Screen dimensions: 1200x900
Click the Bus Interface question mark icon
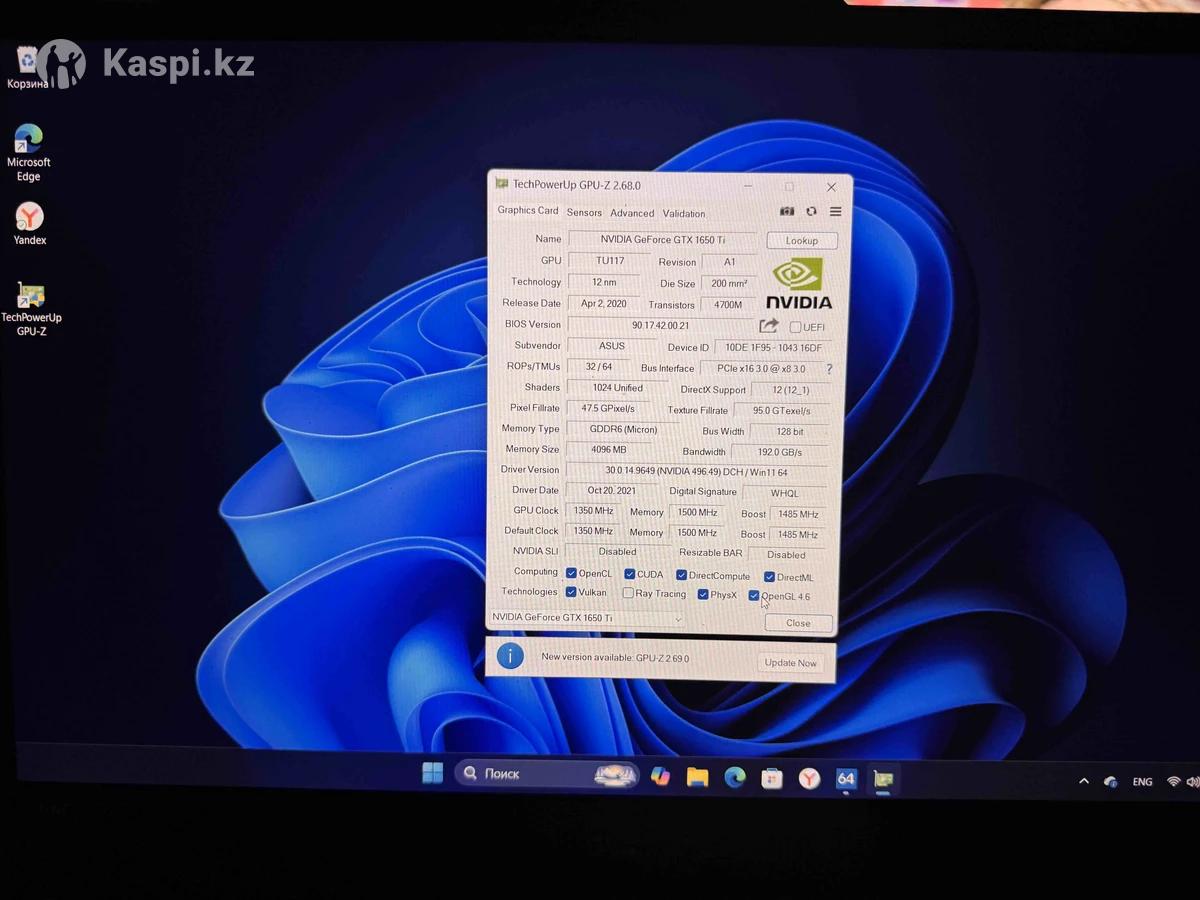coord(828,369)
